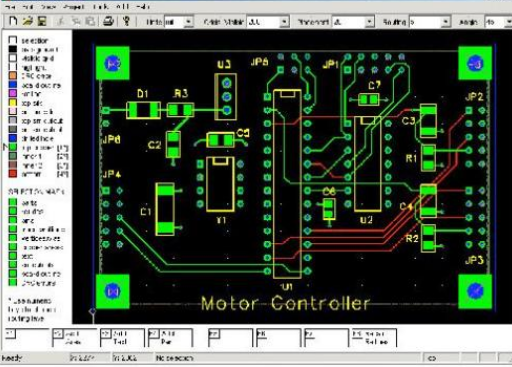Toggle copper areas in the selection mask
The width and height of the screenshot is (512, 367).
click(x=13, y=247)
